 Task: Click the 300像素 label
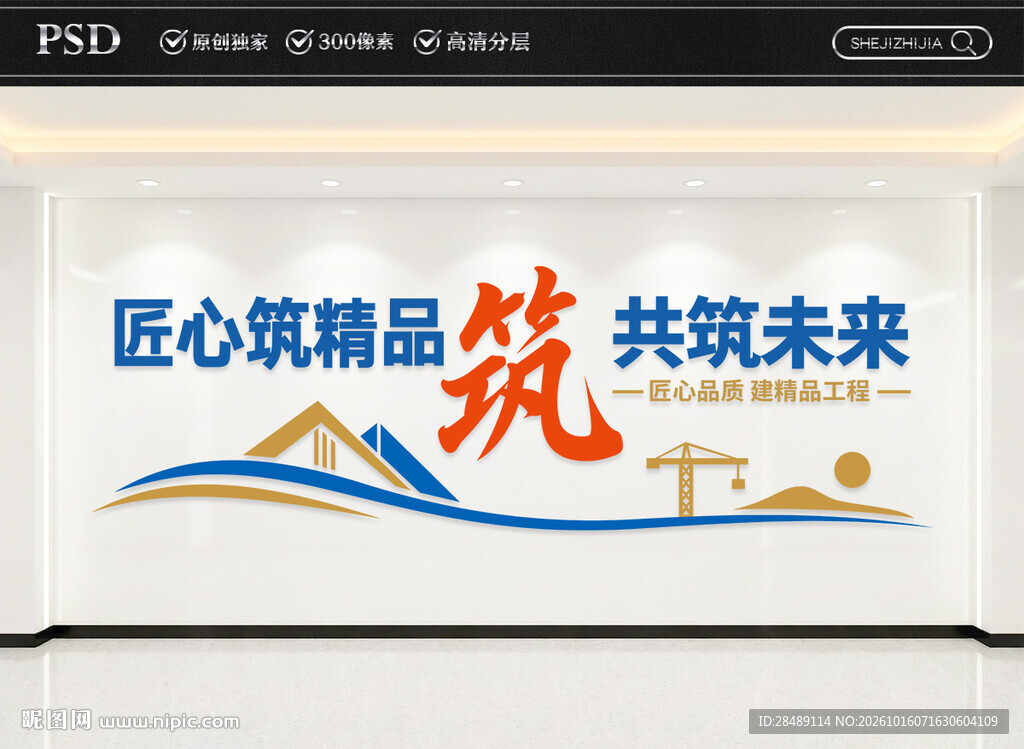pos(356,42)
